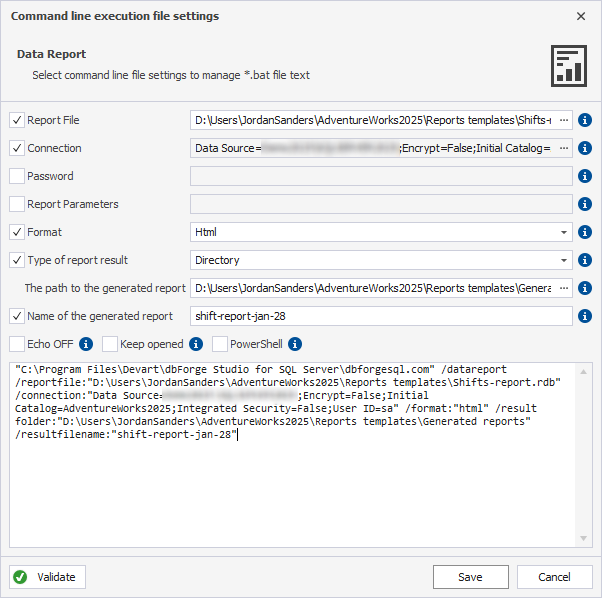602x598 pixels.
Task: Enable the Keep opened checkbox
Action: (x=110, y=344)
